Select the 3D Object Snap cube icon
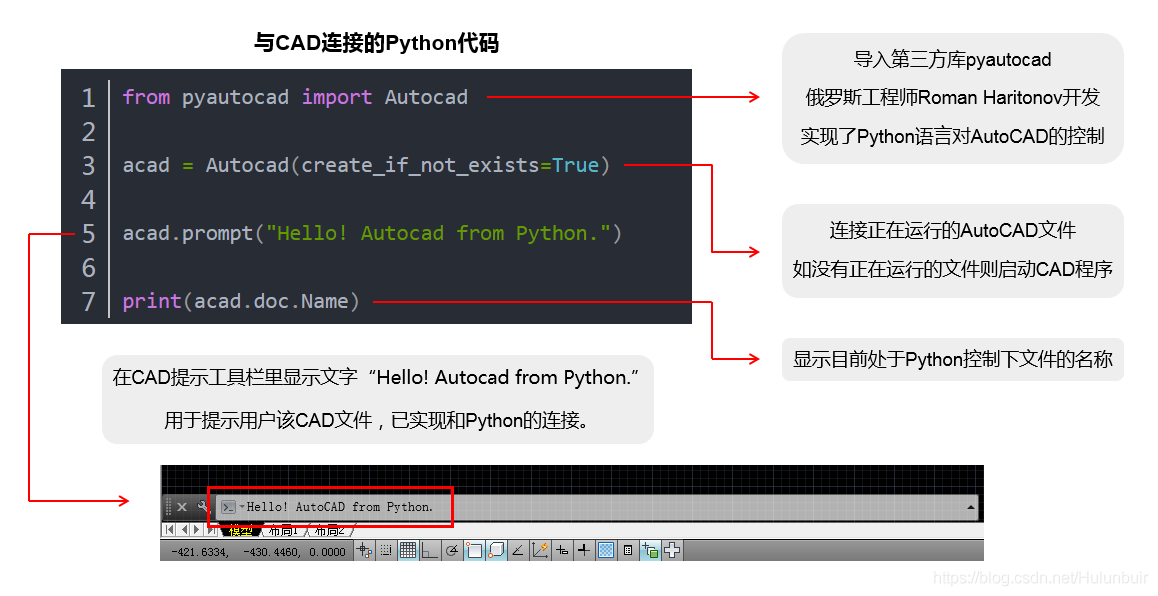This screenshot has width=1158, height=596. click(x=494, y=549)
